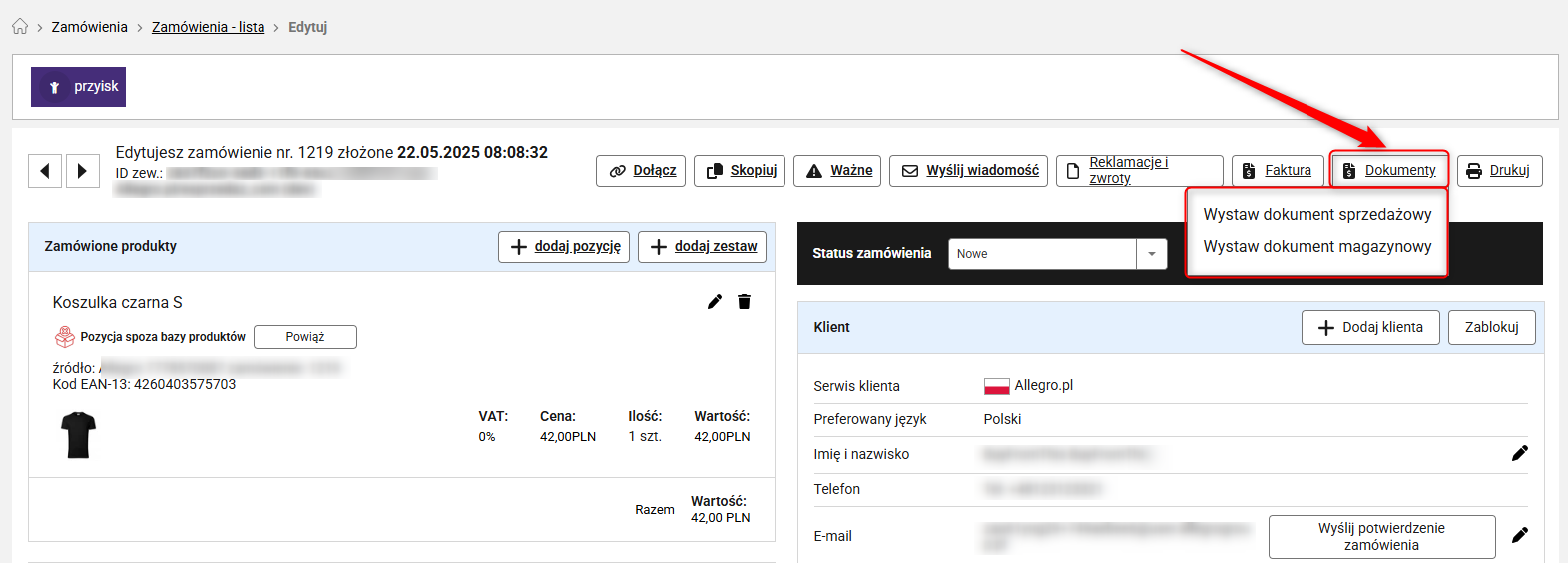Select Wystaw dokument magazynowy
This screenshot has height=563, width=1568.
[1316, 247]
